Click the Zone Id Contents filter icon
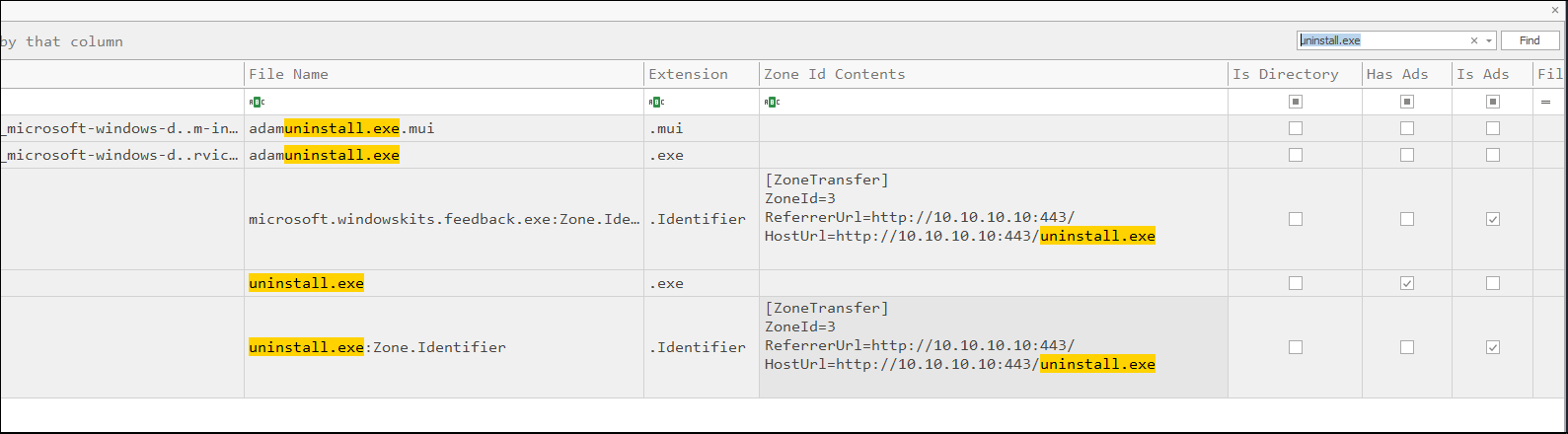Viewport: 1568px width, 434px height. tap(773, 102)
